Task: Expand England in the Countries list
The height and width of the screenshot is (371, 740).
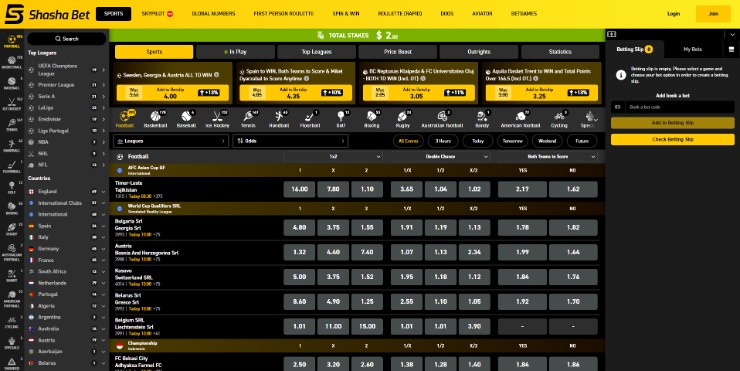Action: coord(103,191)
